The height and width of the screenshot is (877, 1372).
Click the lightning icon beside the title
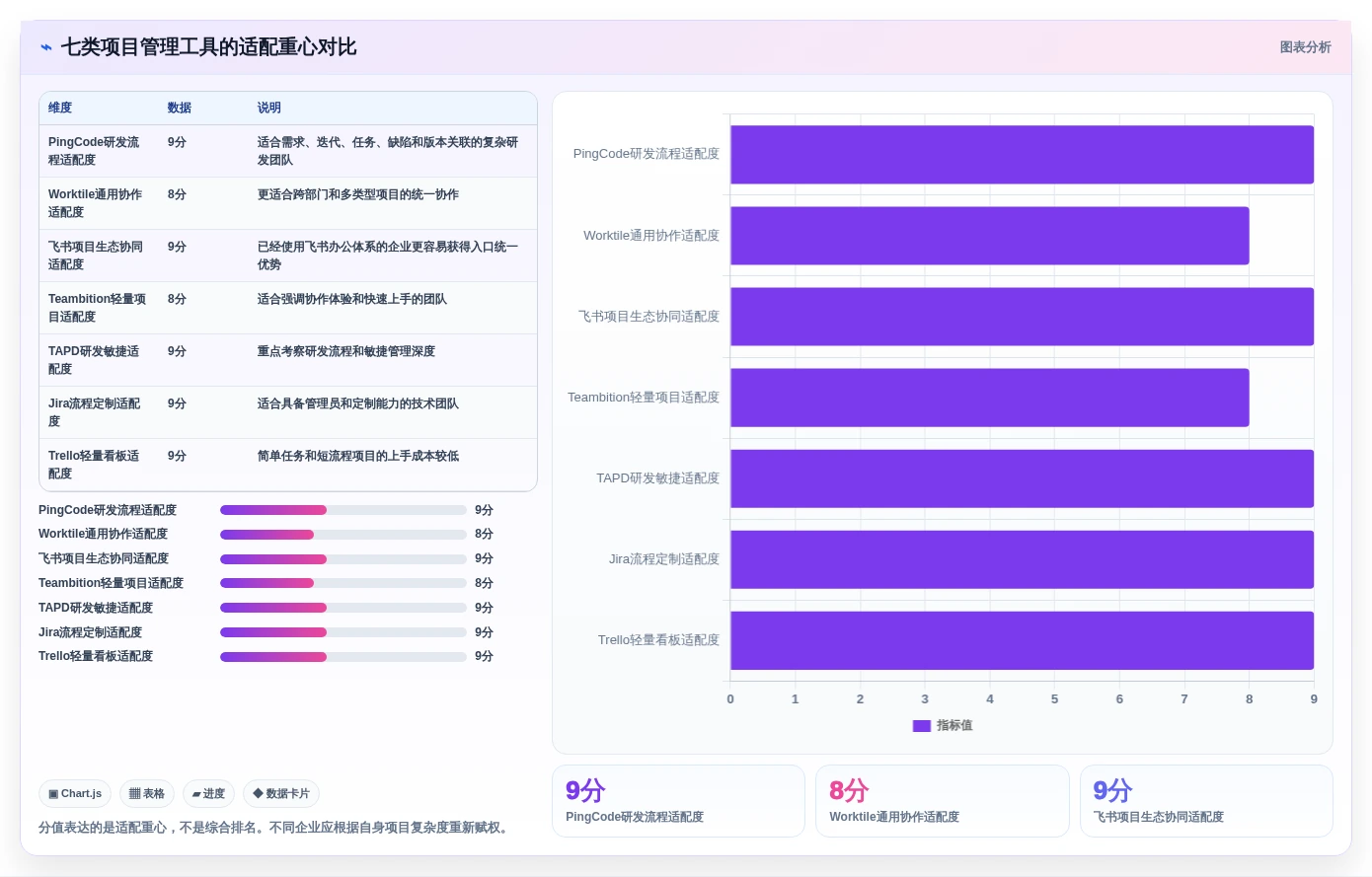click(45, 47)
